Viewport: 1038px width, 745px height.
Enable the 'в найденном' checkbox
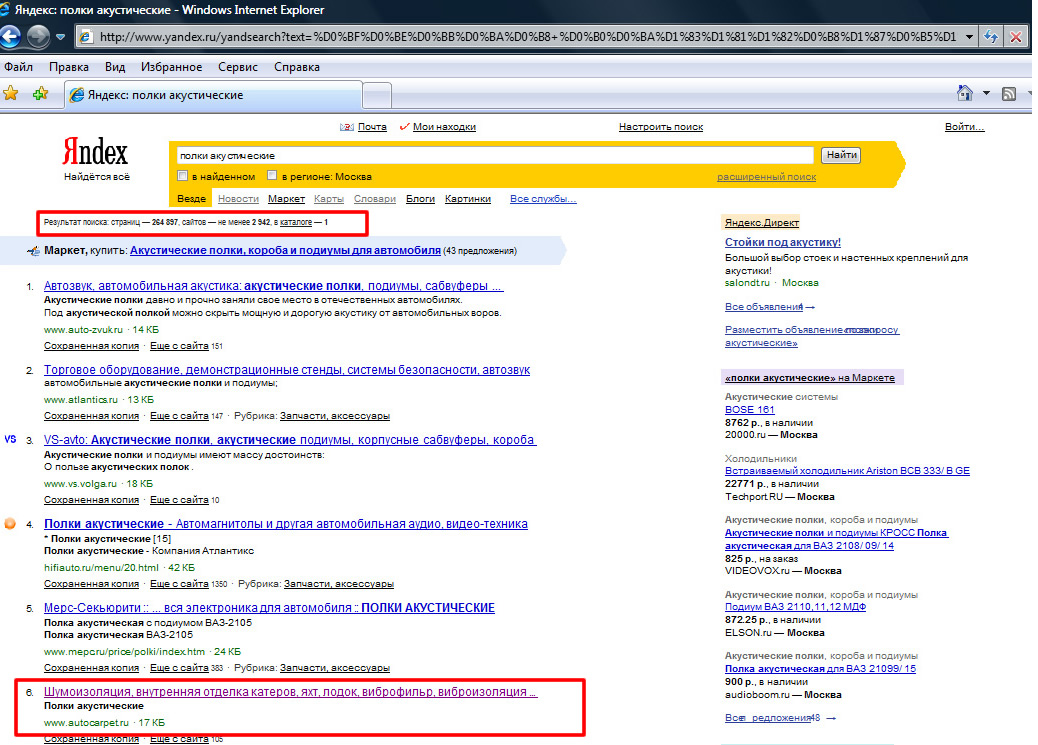coord(183,176)
